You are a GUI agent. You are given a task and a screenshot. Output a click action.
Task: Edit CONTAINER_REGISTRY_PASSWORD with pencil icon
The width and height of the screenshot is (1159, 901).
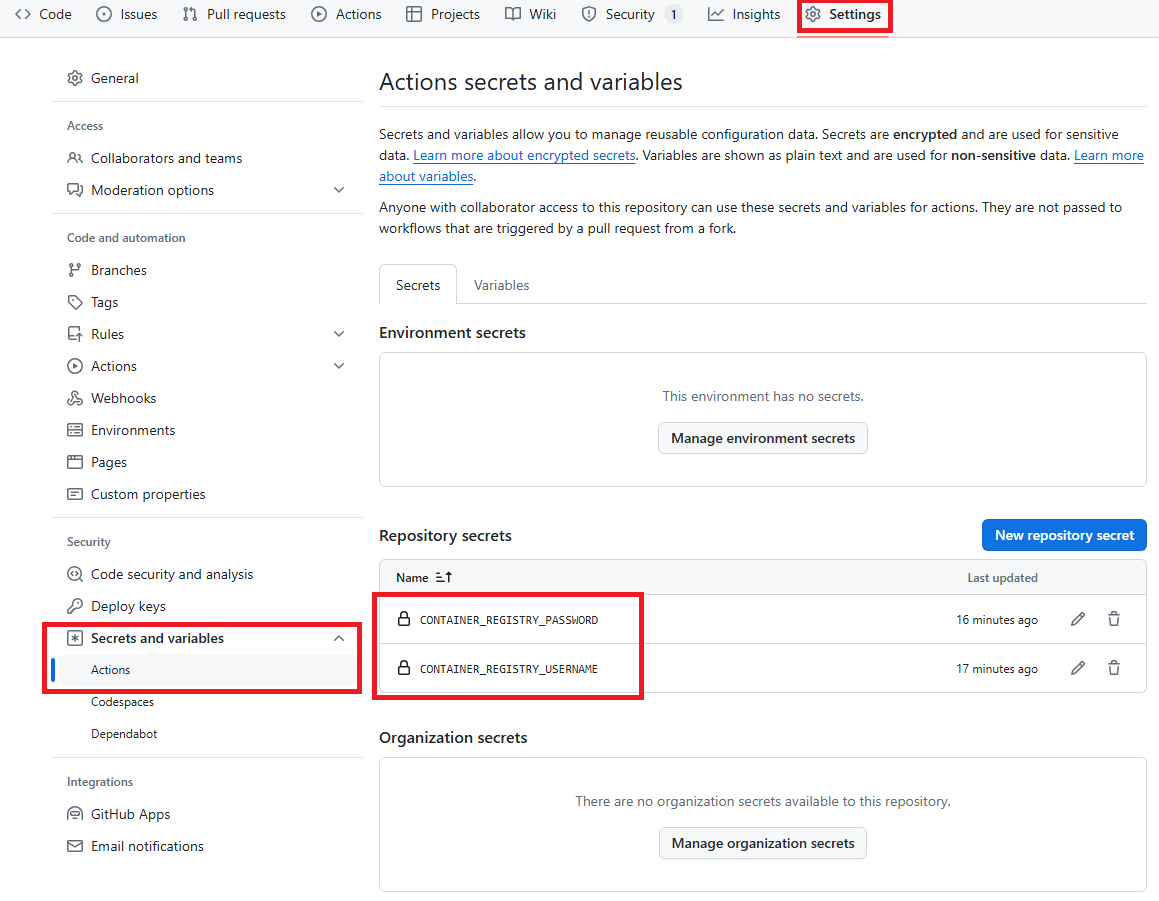click(1078, 619)
